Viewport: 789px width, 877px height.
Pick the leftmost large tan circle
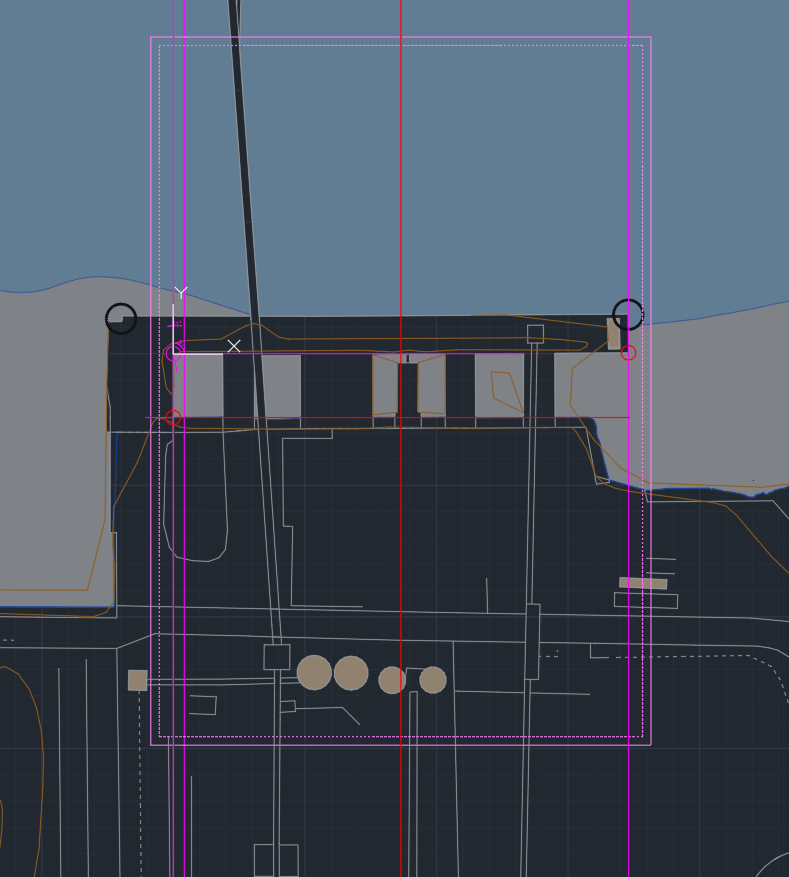coord(314,673)
